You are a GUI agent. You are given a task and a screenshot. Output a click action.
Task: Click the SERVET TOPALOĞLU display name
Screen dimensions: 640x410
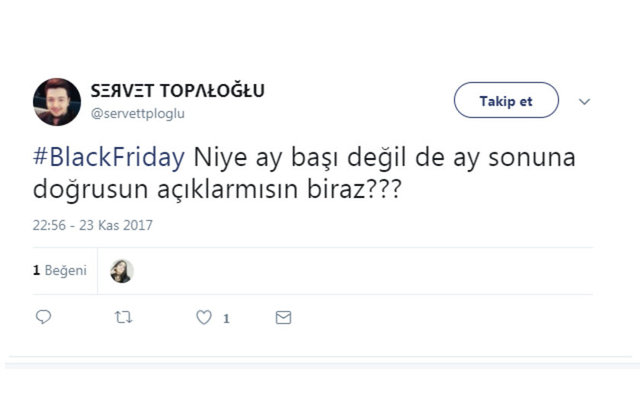pos(178,91)
